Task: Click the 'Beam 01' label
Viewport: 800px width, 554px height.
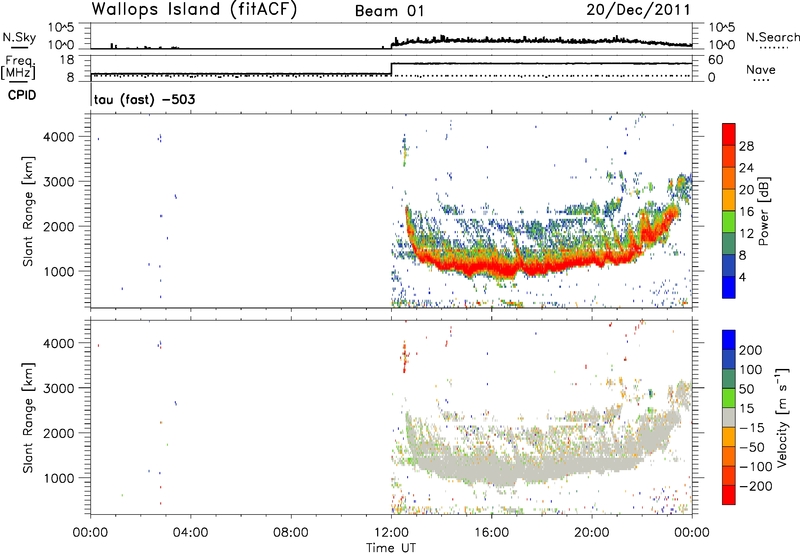Action: point(389,11)
